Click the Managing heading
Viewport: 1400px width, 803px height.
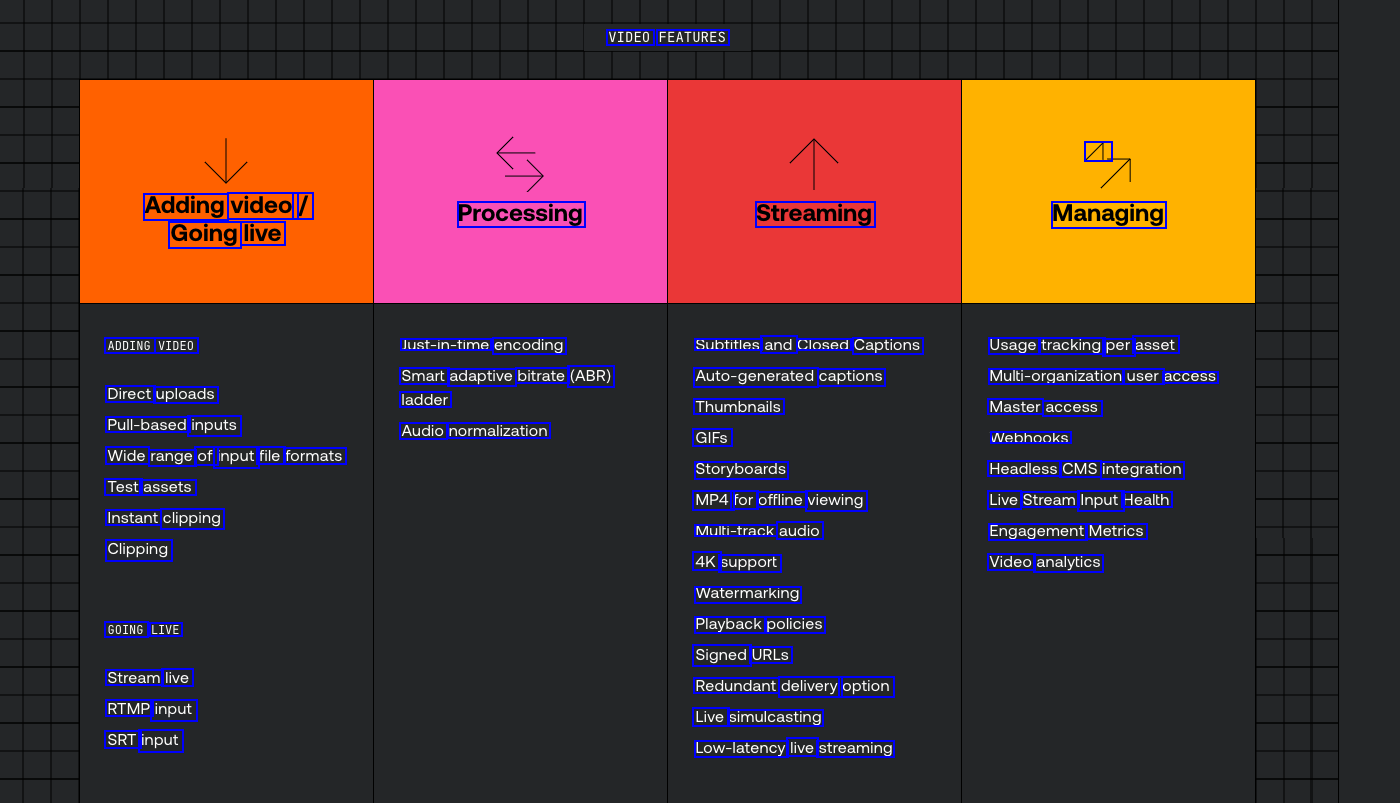[1109, 214]
